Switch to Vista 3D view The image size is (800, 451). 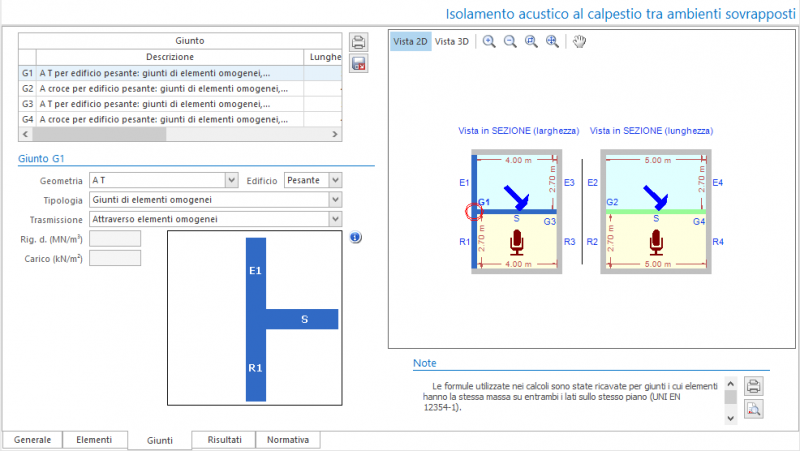[x=452, y=41]
